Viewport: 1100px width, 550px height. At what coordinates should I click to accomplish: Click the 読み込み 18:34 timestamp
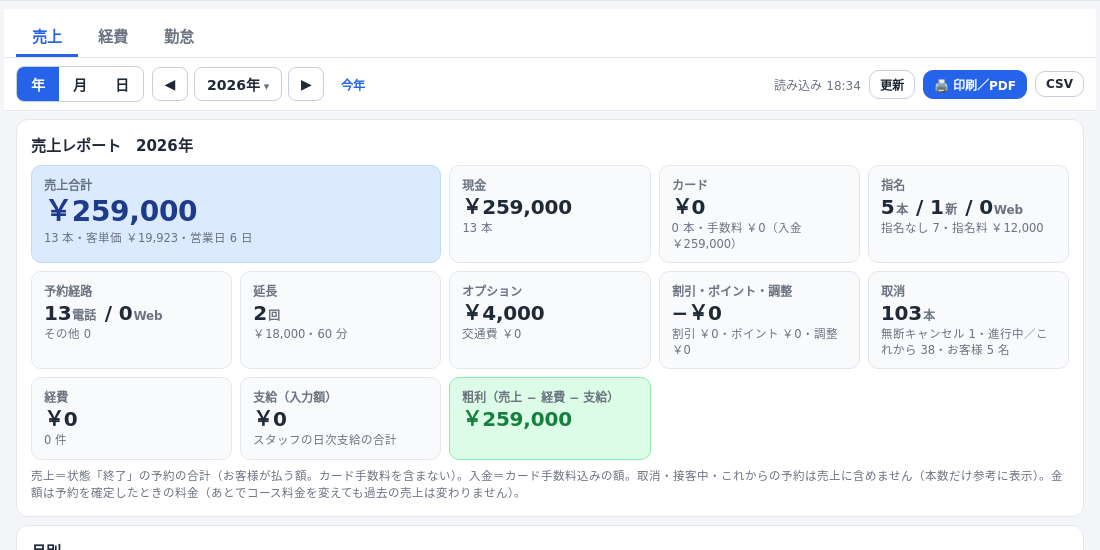(817, 86)
